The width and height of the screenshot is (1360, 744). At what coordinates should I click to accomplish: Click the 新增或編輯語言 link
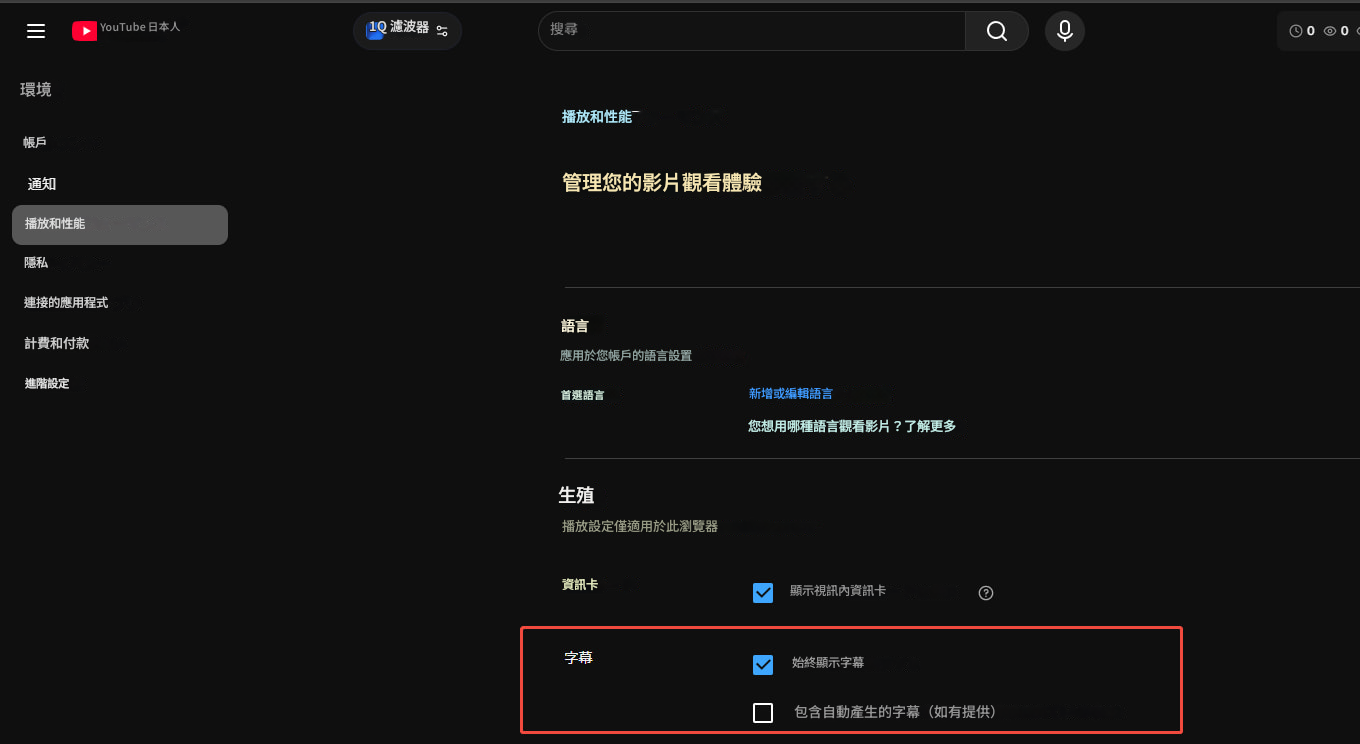(790, 393)
